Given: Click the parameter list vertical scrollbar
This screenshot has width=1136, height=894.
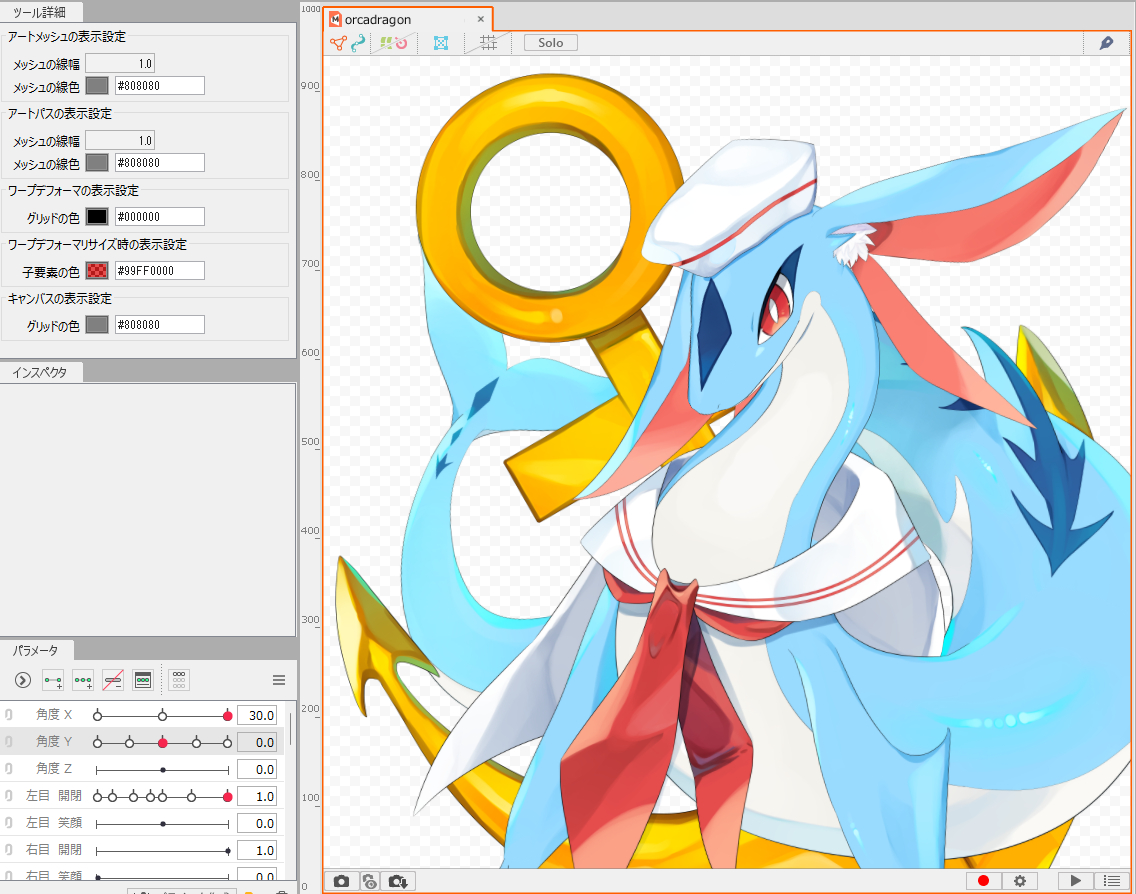Looking at the screenshot, I should coord(291,728).
